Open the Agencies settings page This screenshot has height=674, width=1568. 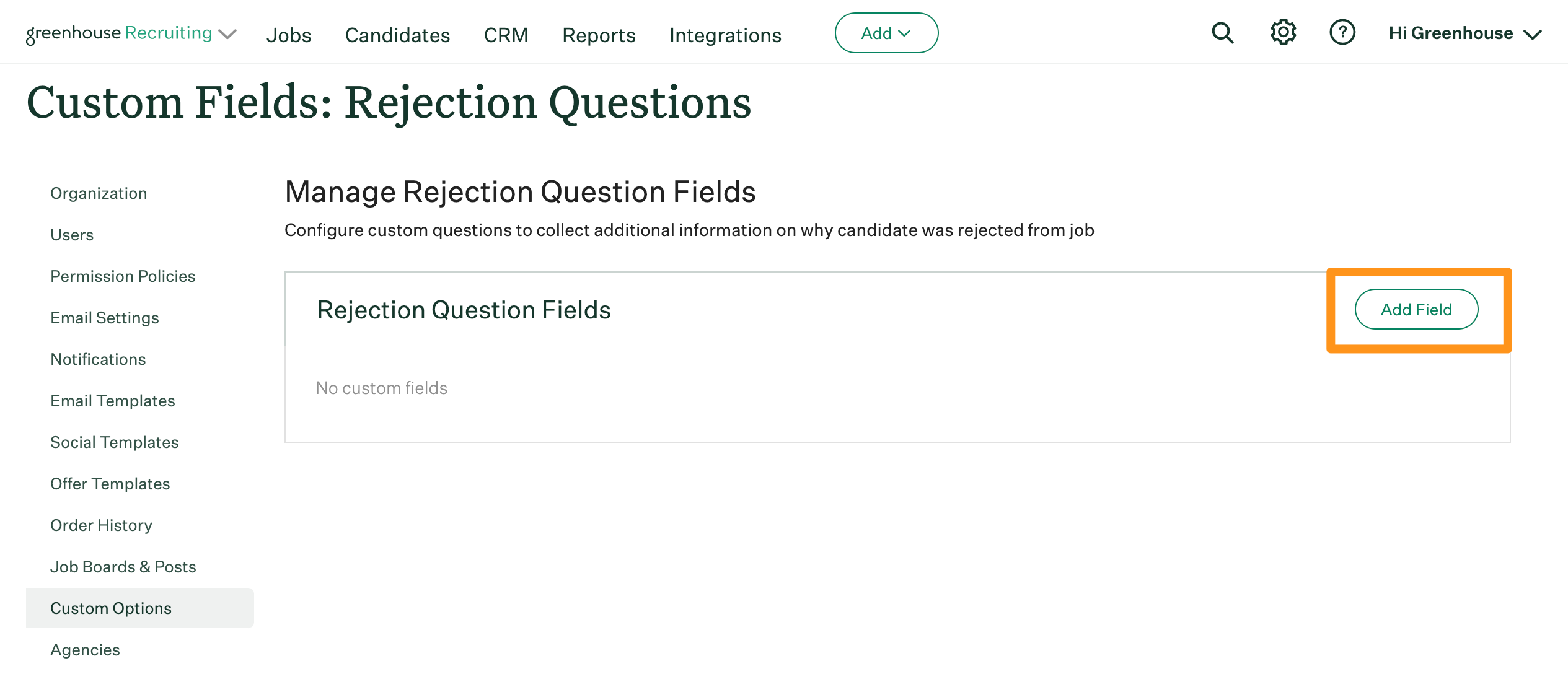85,649
